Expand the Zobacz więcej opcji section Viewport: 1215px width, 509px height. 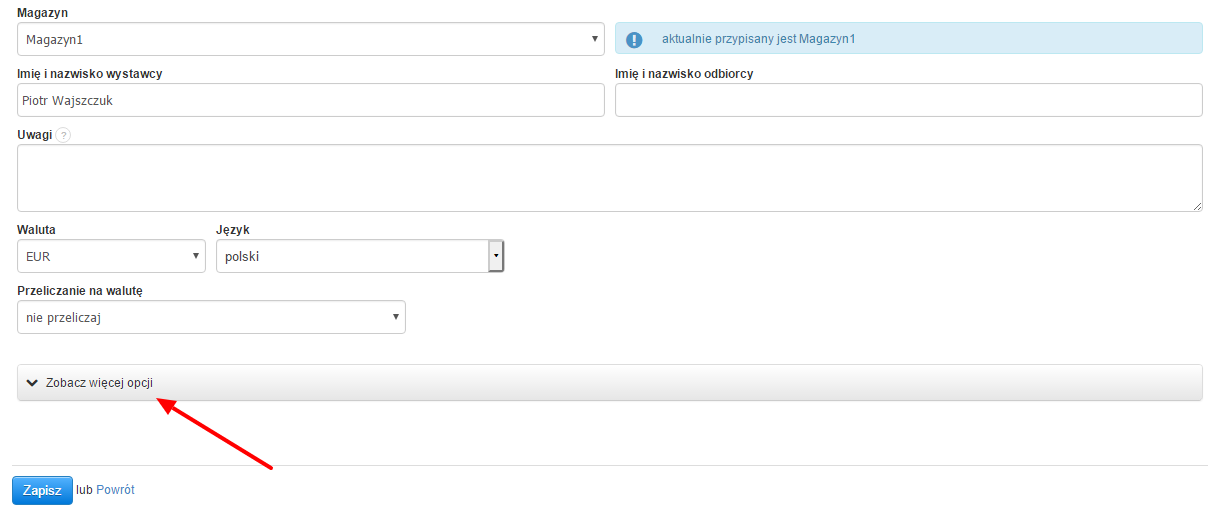click(x=99, y=383)
